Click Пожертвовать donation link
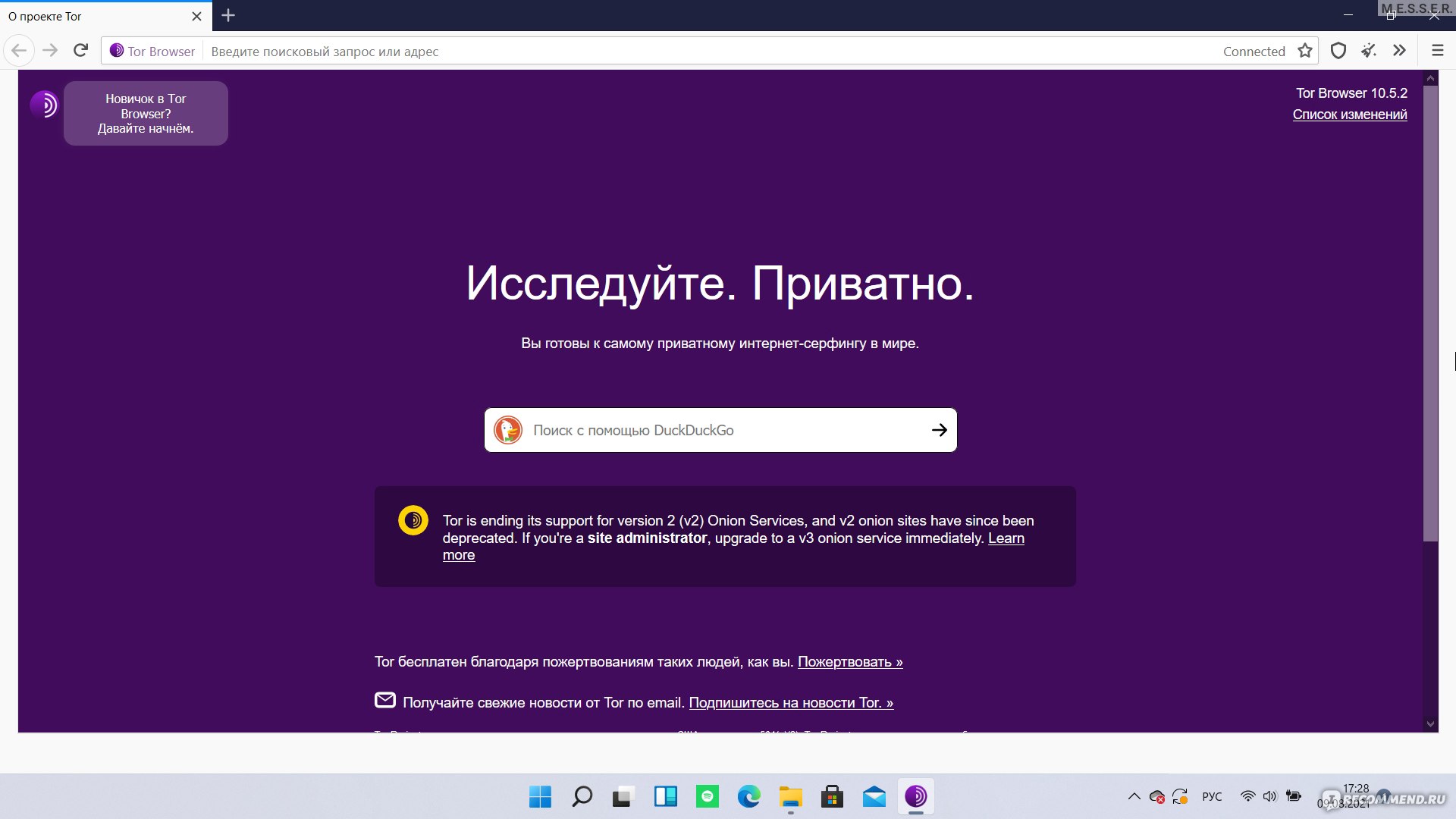This screenshot has width=1456, height=819. (850, 661)
